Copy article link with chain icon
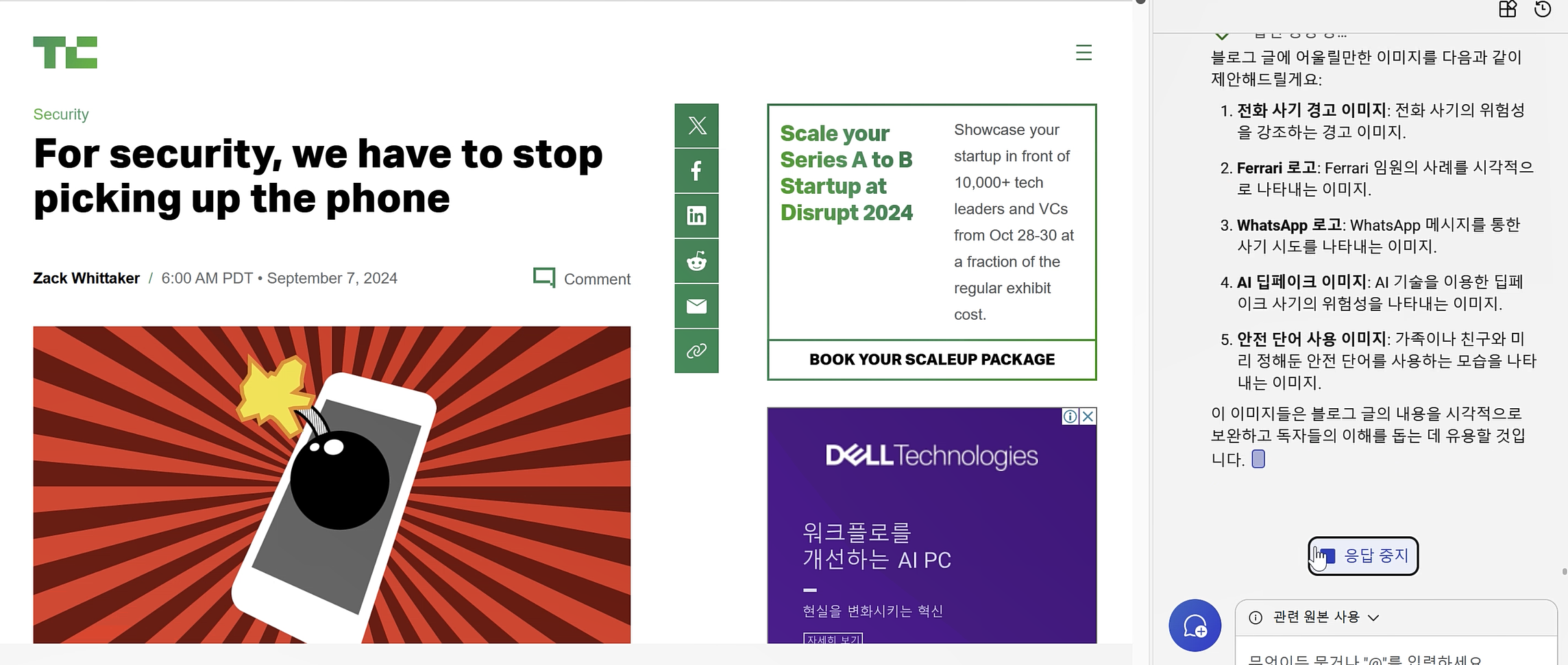 696,351
